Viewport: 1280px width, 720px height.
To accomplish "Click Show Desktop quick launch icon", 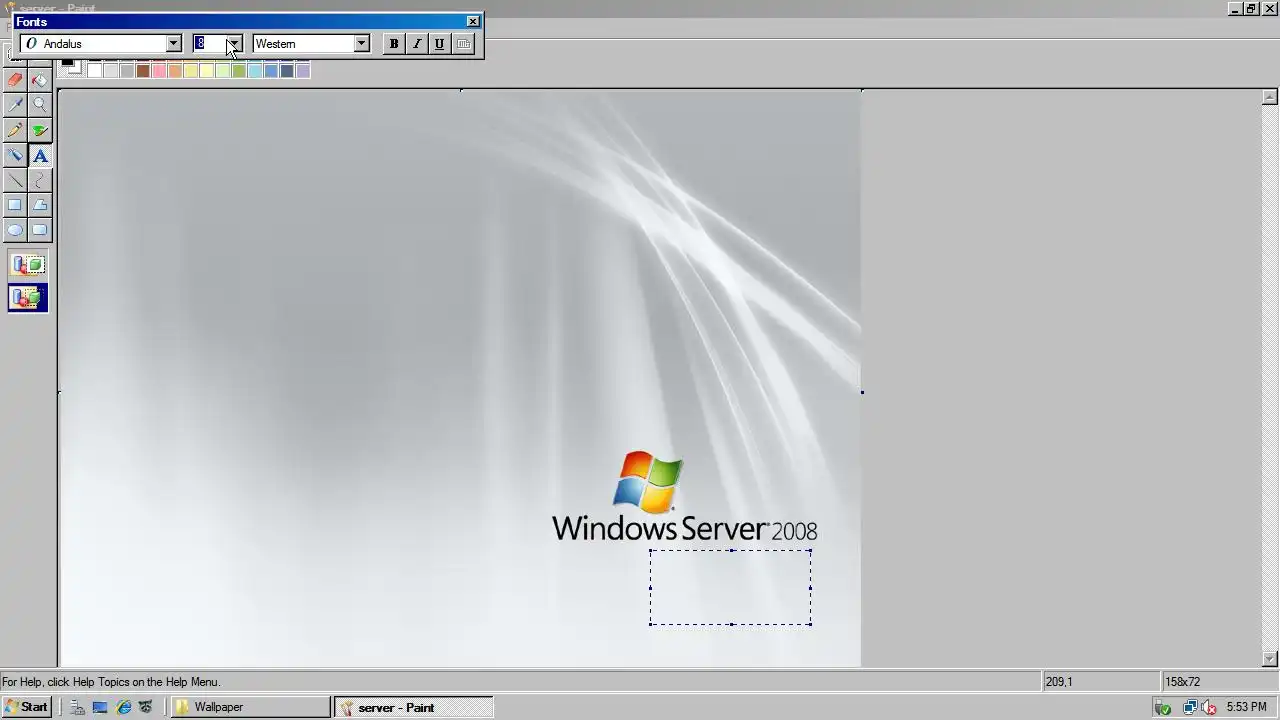I will click(x=100, y=707).
